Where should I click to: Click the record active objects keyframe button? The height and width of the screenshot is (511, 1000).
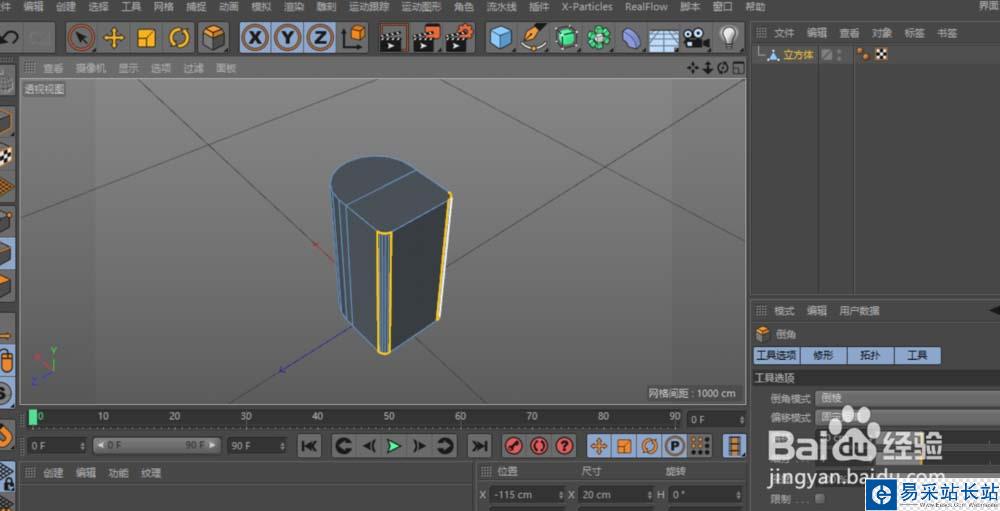click(514, 446)
